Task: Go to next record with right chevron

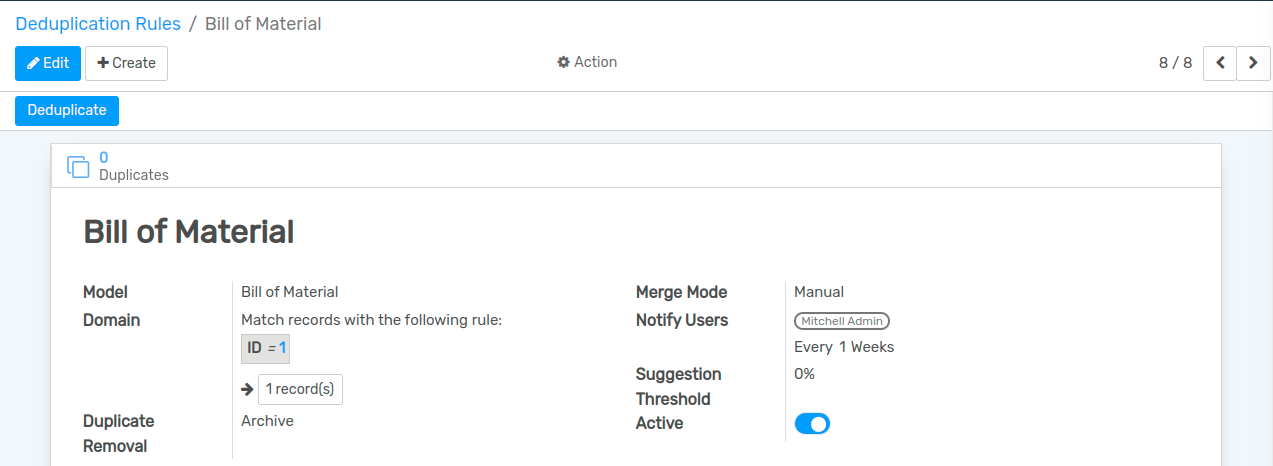Action: pos(1253,63)
